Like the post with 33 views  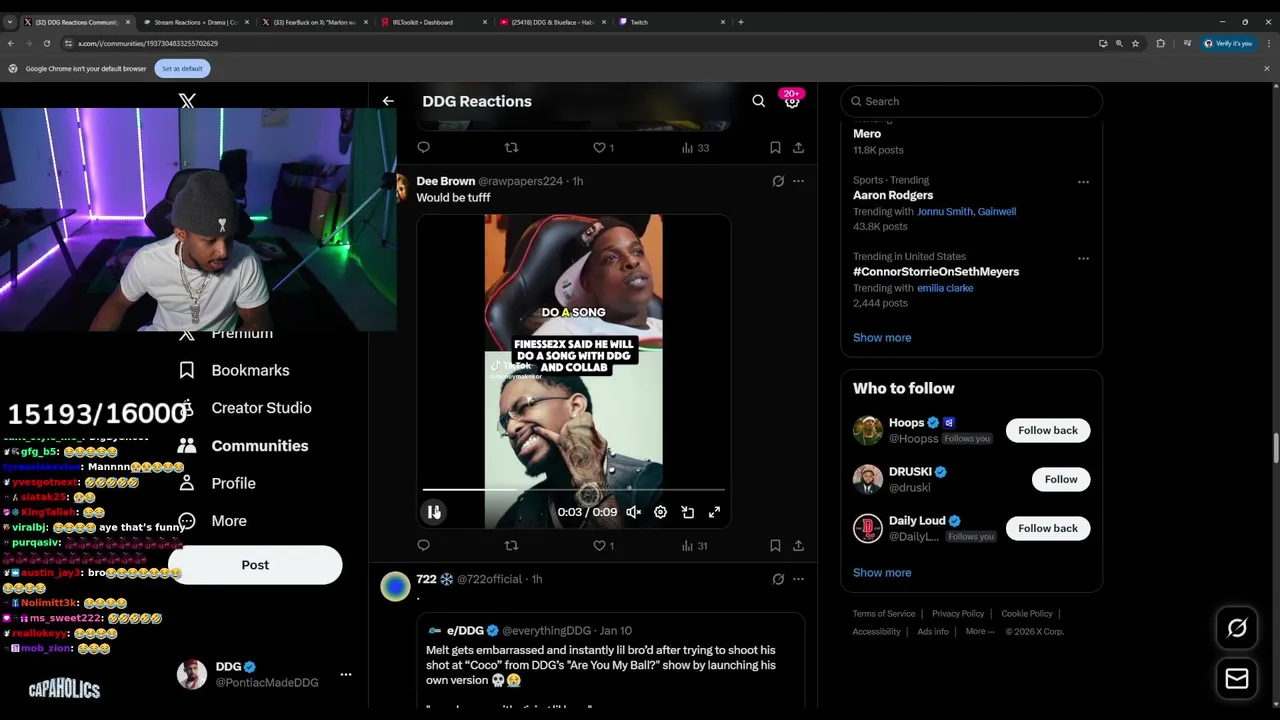click(x=603, y=147)
